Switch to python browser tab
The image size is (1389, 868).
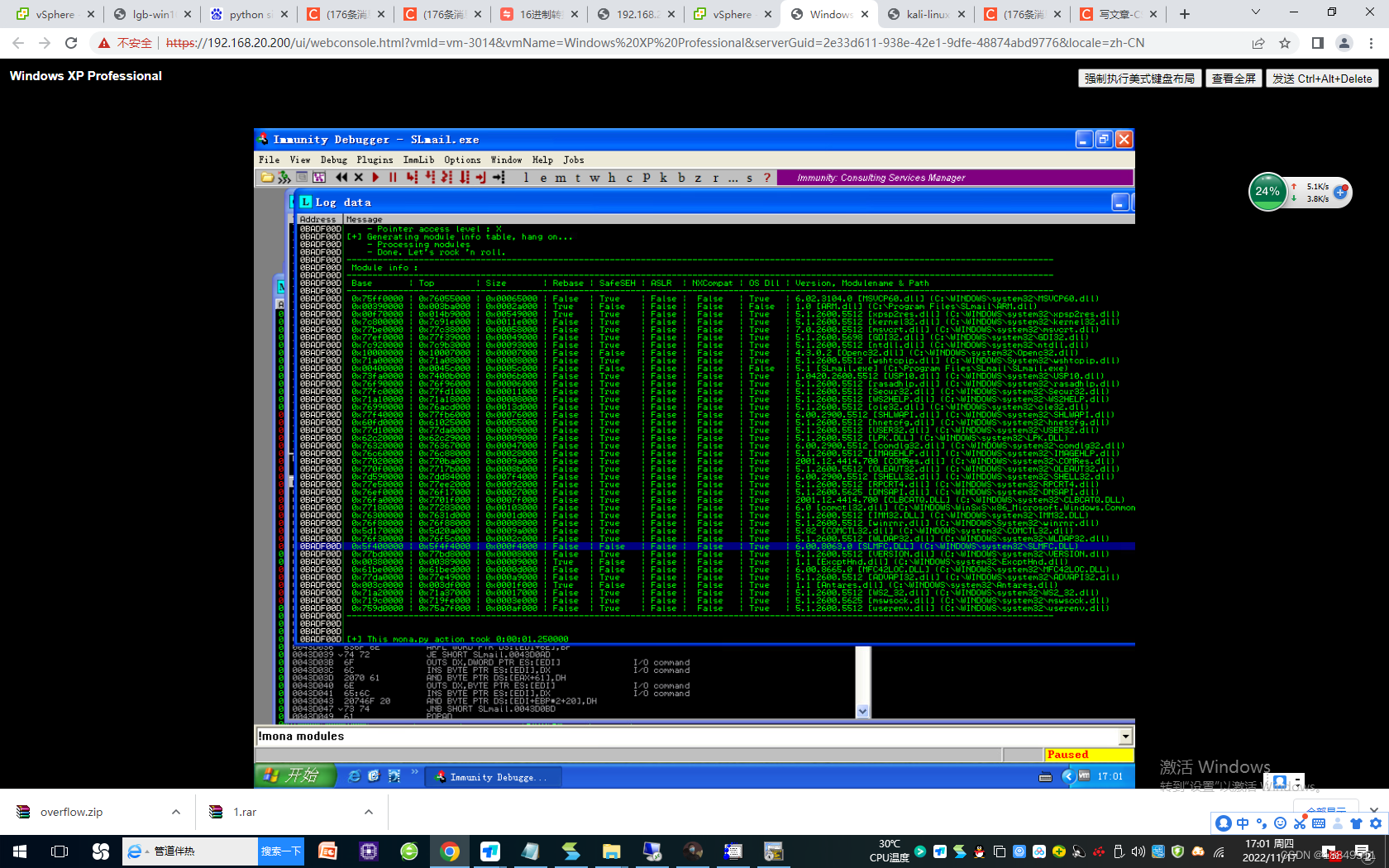tap(250, 14)
